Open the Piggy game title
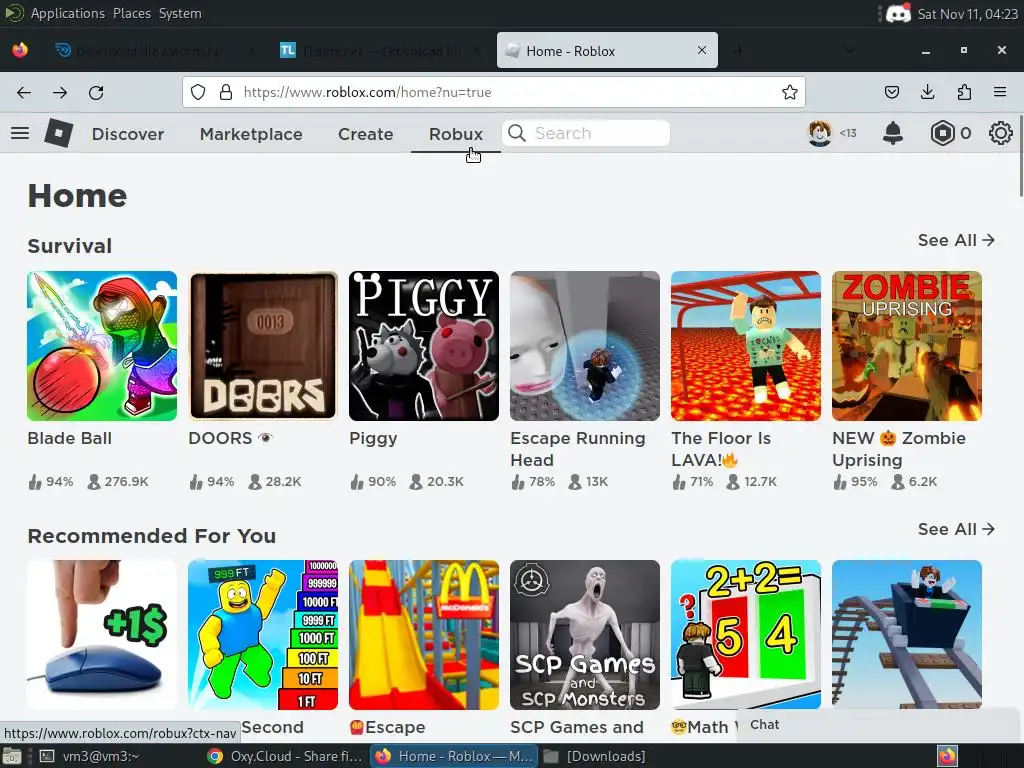Screen dimensions: 1024x768 (x=373, y=438)
